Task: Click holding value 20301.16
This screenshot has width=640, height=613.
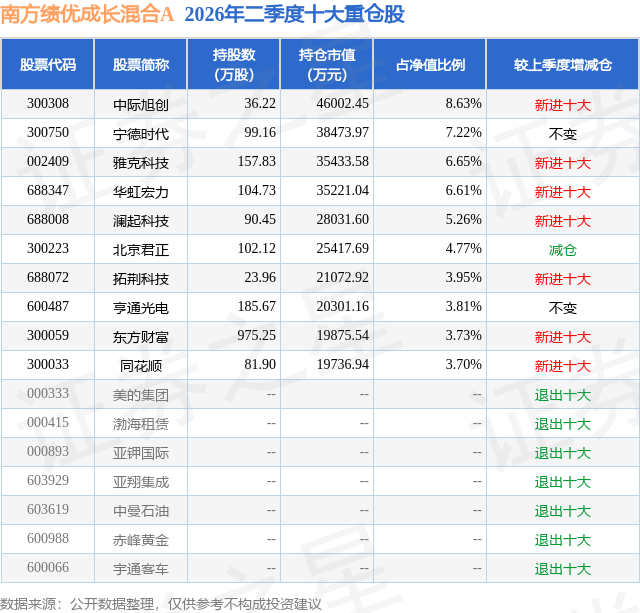Action: click(x=342, y=306)
